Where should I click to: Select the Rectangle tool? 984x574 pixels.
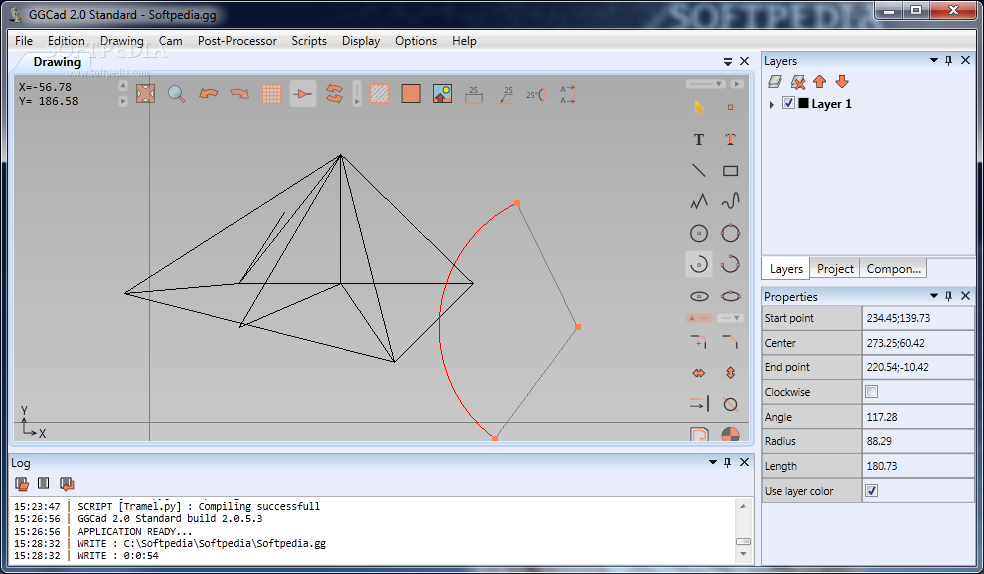730,171
